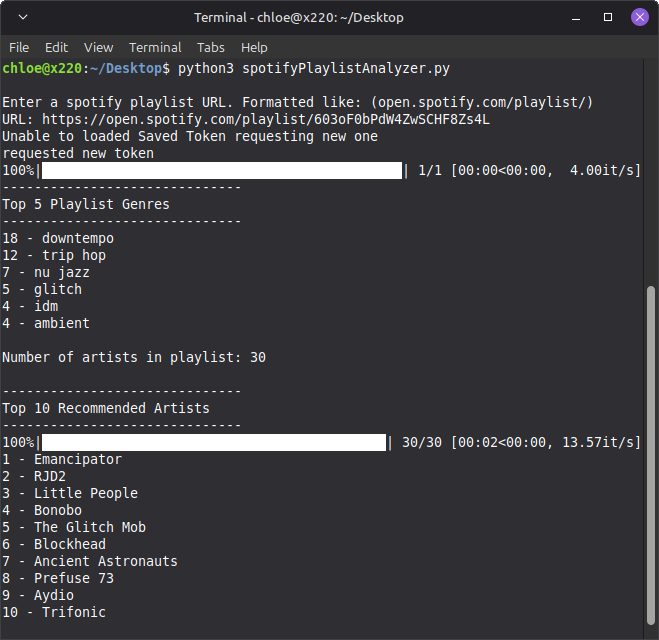
Task: Click the '4 - Bonobo' line
Action: tap(42, 510)
